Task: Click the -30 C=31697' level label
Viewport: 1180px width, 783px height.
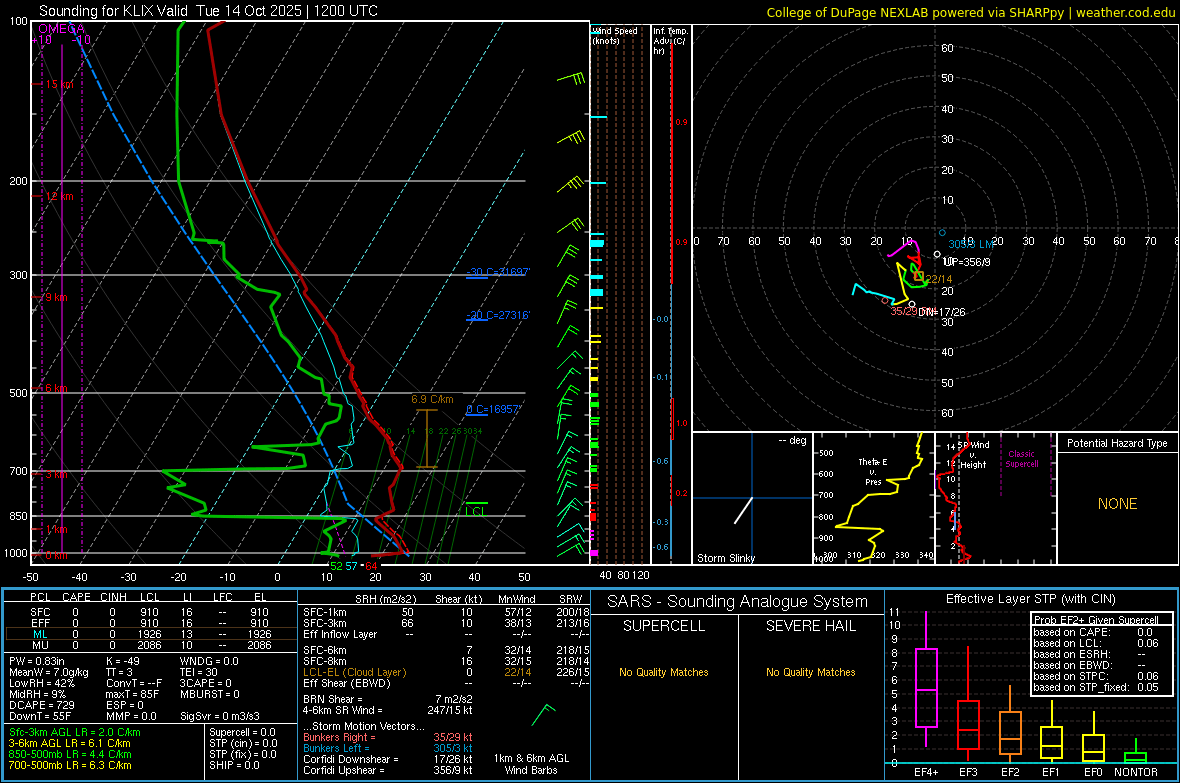Action: pyautogui.click(x=498, y=272)
